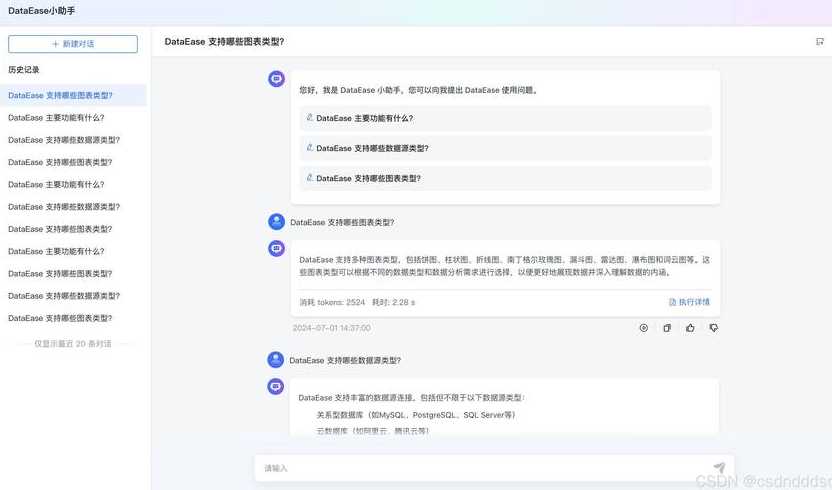Click the 历史记录 heading
Screen dimensions: 832x490
click(23, 70)
